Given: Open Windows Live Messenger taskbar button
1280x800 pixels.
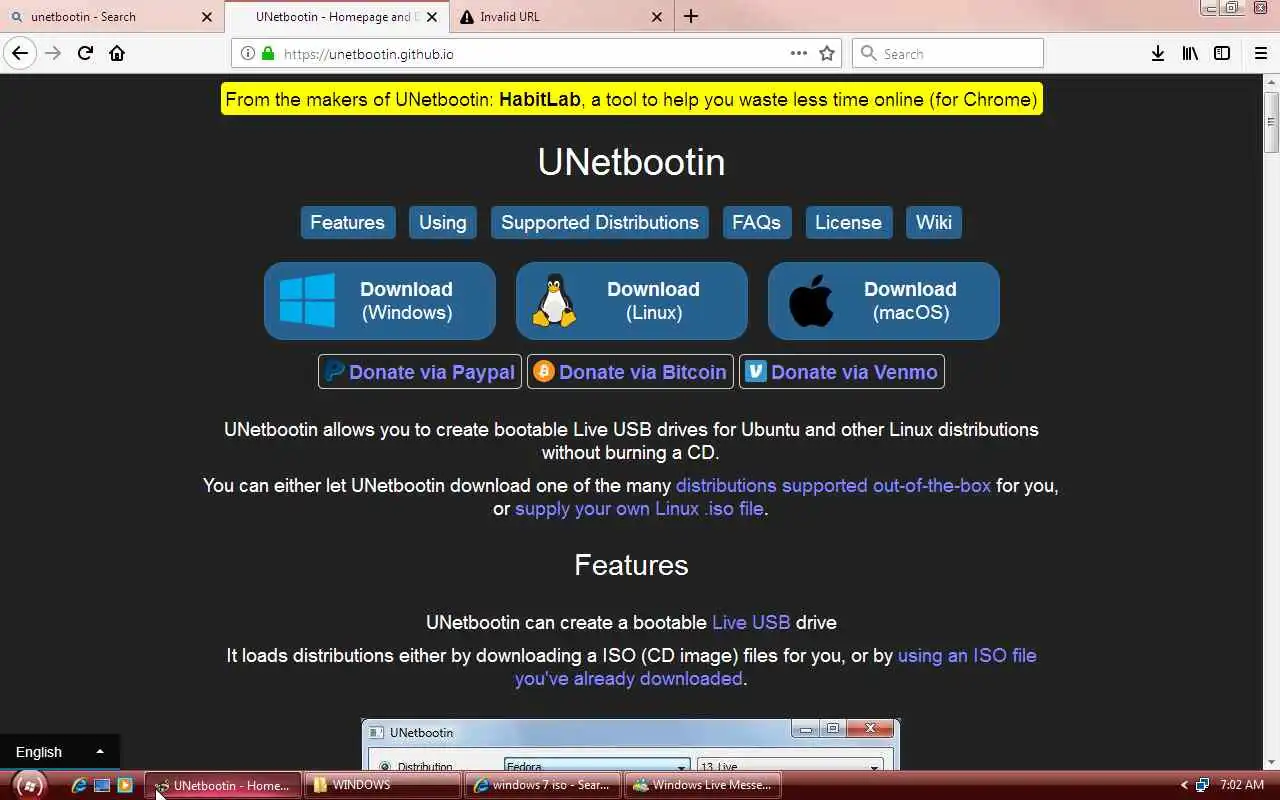Looking at the screenshot, I should click(x=703, y=785).
